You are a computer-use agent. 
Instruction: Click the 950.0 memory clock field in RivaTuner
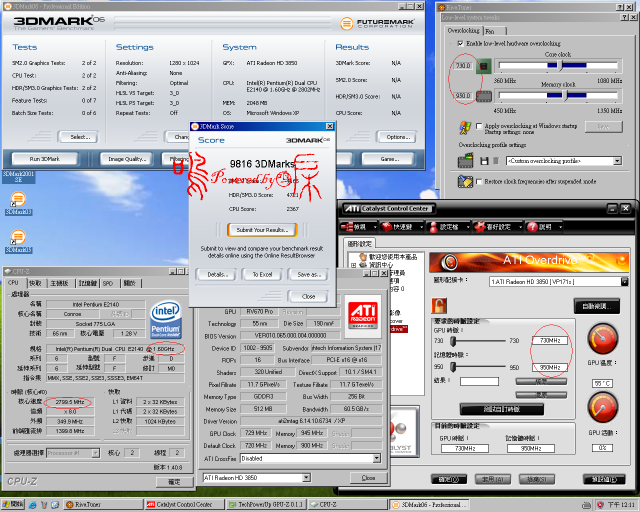[463, 96]
